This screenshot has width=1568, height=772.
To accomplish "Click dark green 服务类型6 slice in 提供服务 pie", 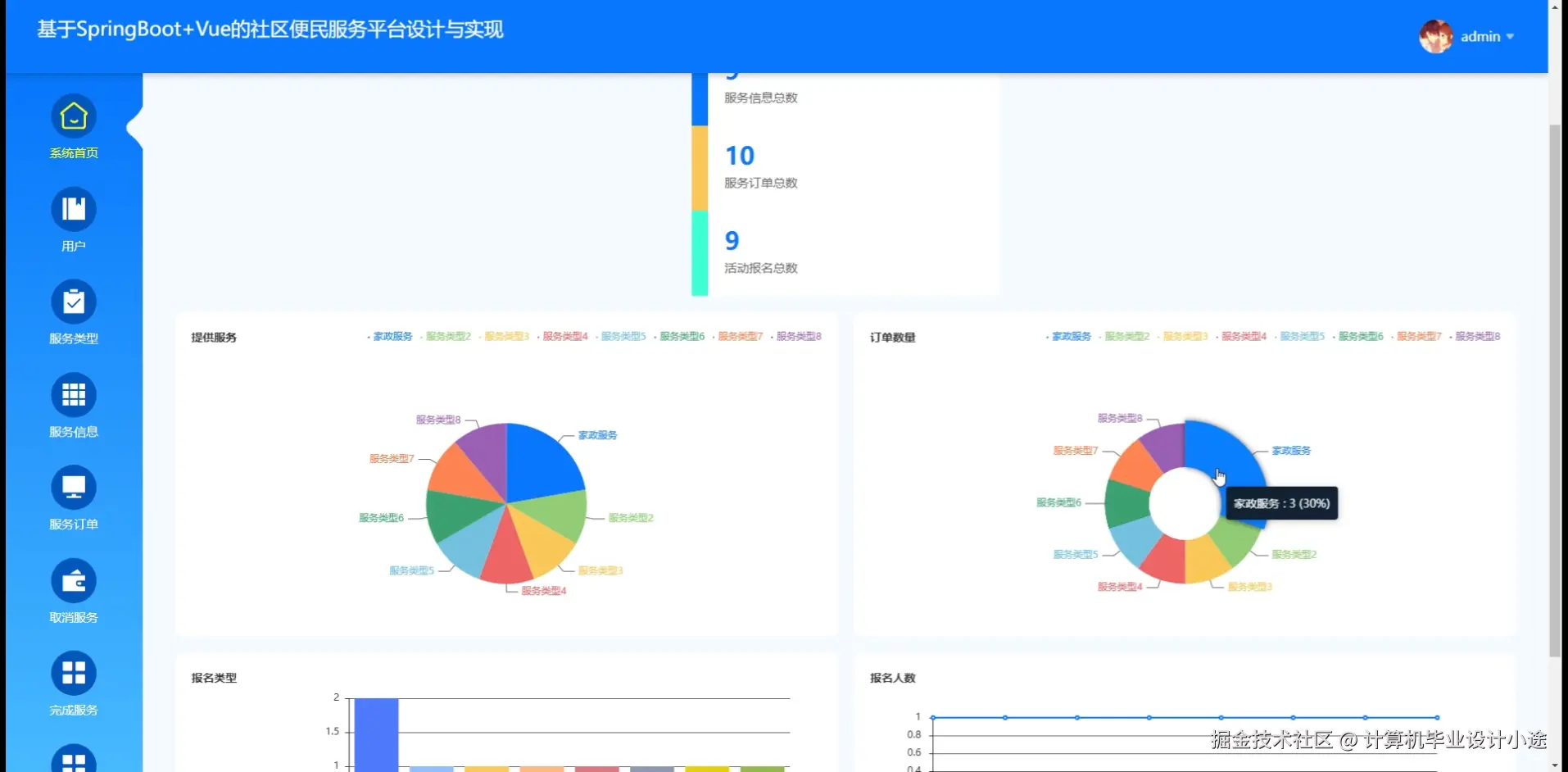I will coord(455,512).
